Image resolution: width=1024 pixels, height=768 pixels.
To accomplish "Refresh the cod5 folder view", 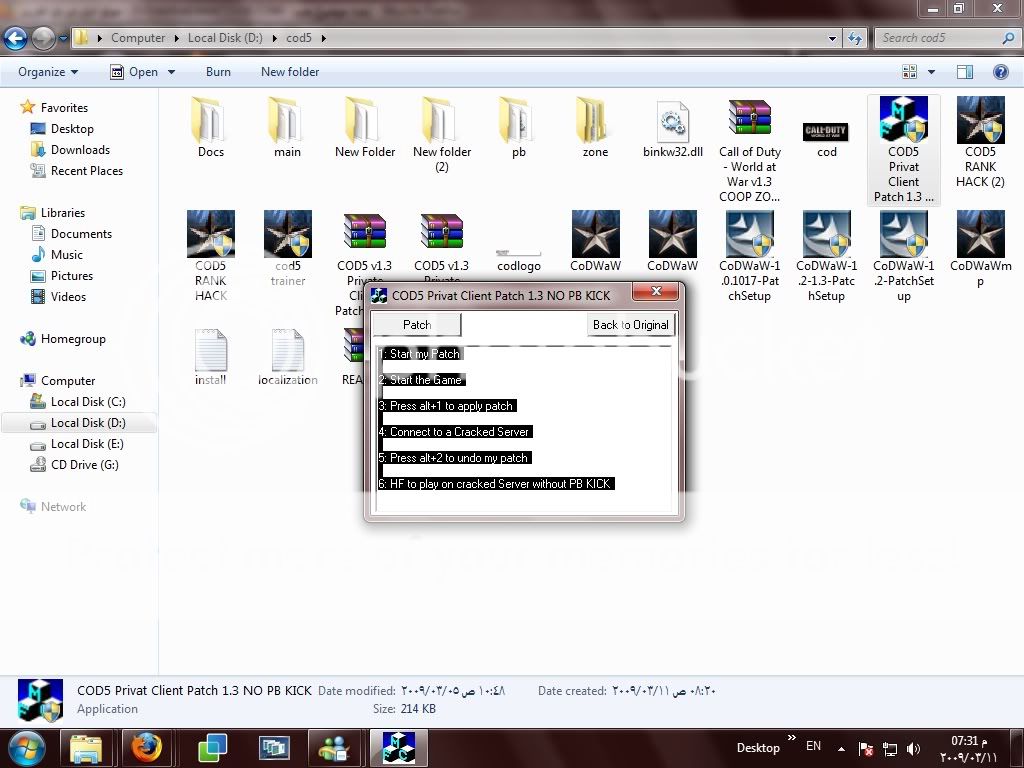I will coord(855,39).
